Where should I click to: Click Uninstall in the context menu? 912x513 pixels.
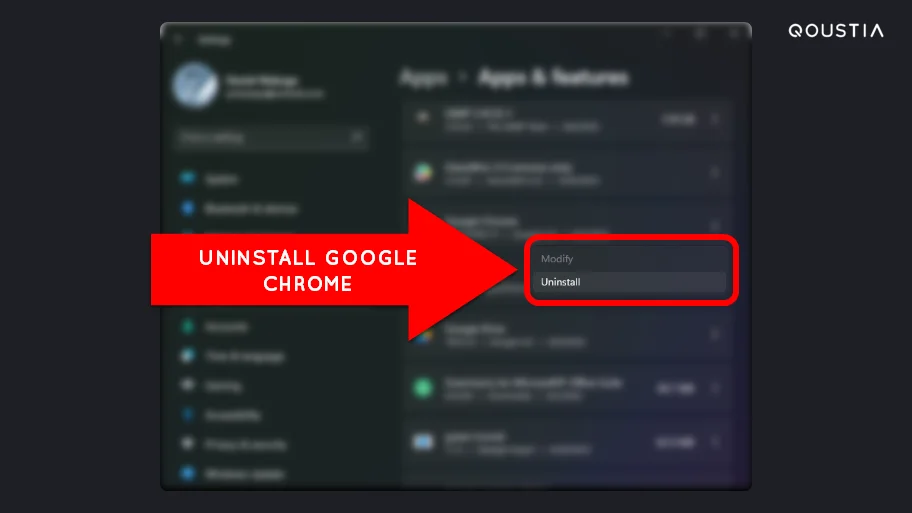click(x=629, y=282)
